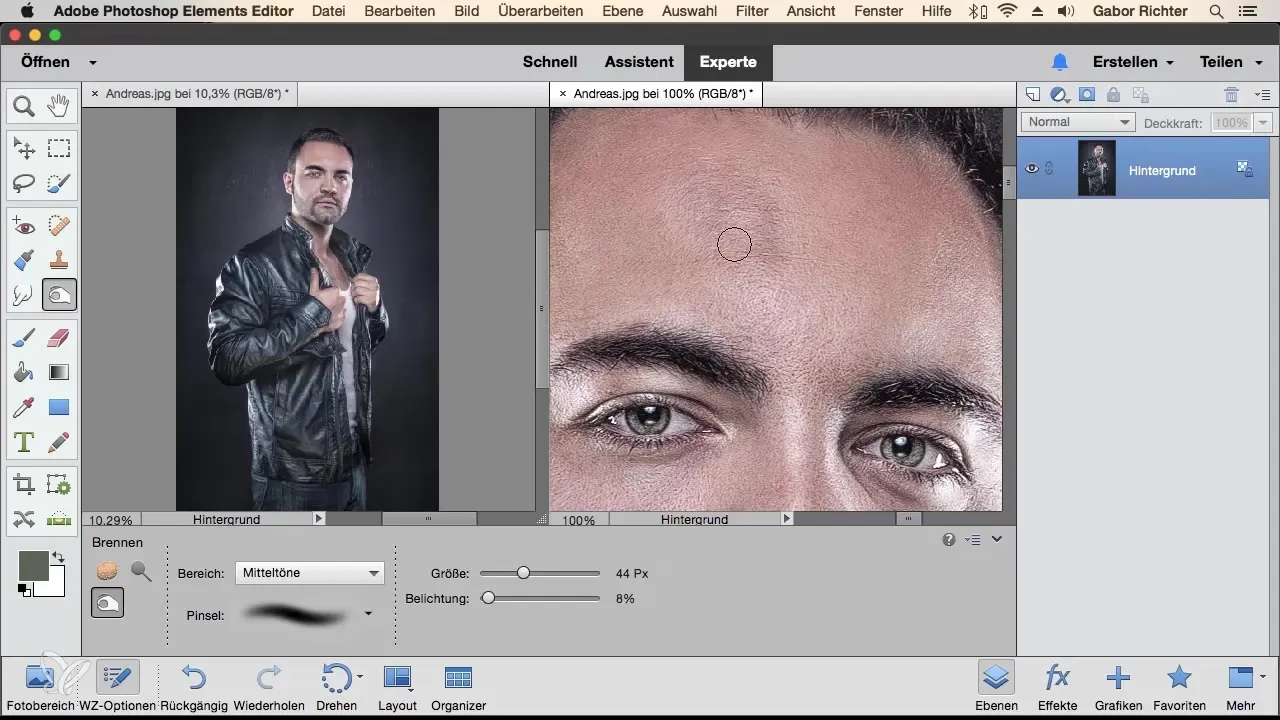Select the Content-Aware Move tool
1280x720 pixels.
click(24, 519)
